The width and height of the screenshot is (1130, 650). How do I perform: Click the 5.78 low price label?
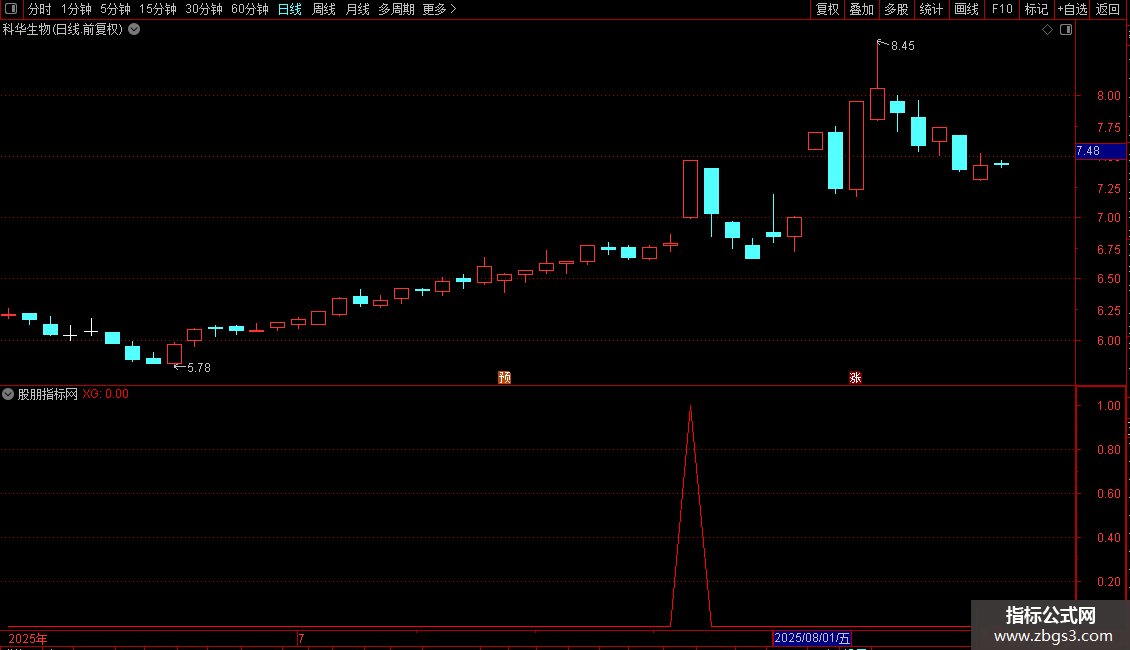click(199, 368)
